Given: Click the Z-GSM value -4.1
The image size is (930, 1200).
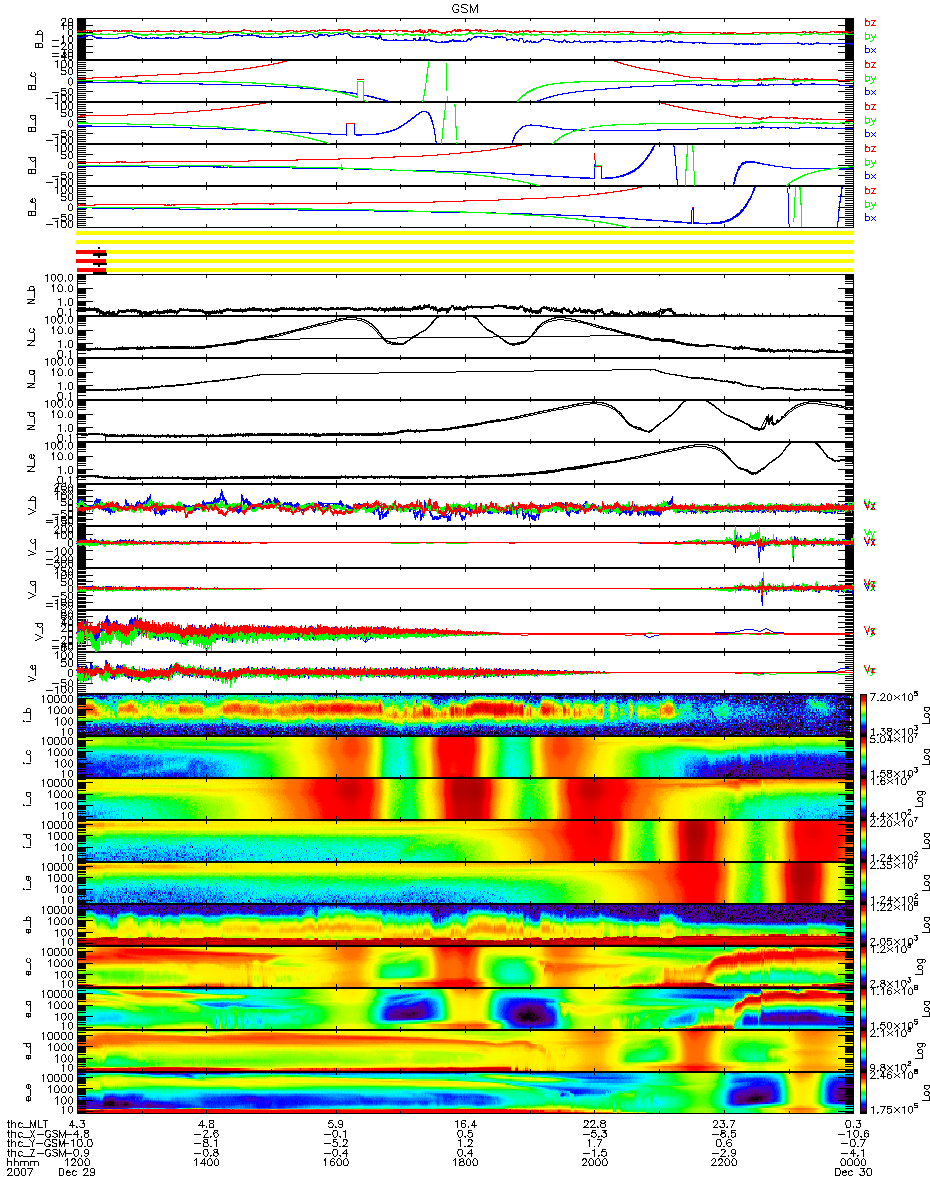Looking at the screenshot, I should click(x=851, y=1154).
